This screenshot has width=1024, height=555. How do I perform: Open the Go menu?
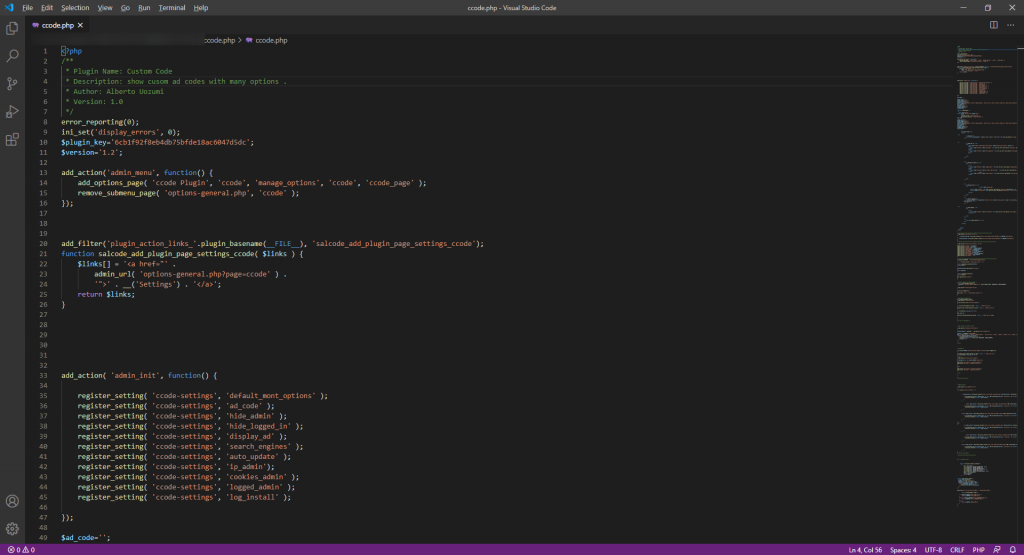[x=125, y=8]
